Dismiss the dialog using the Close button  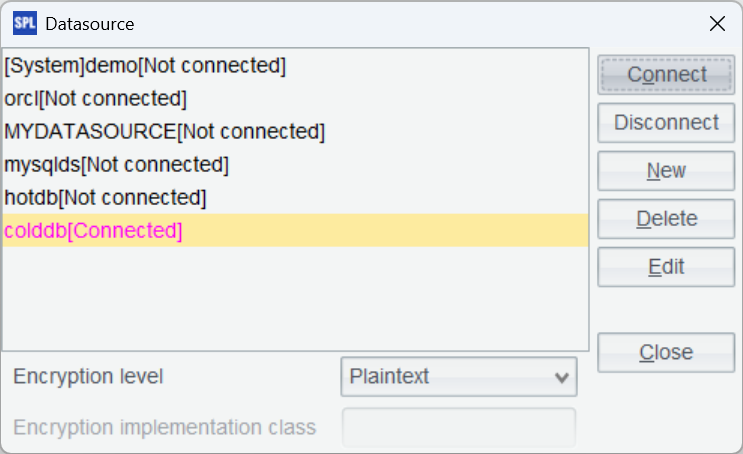tap(666, 352)
